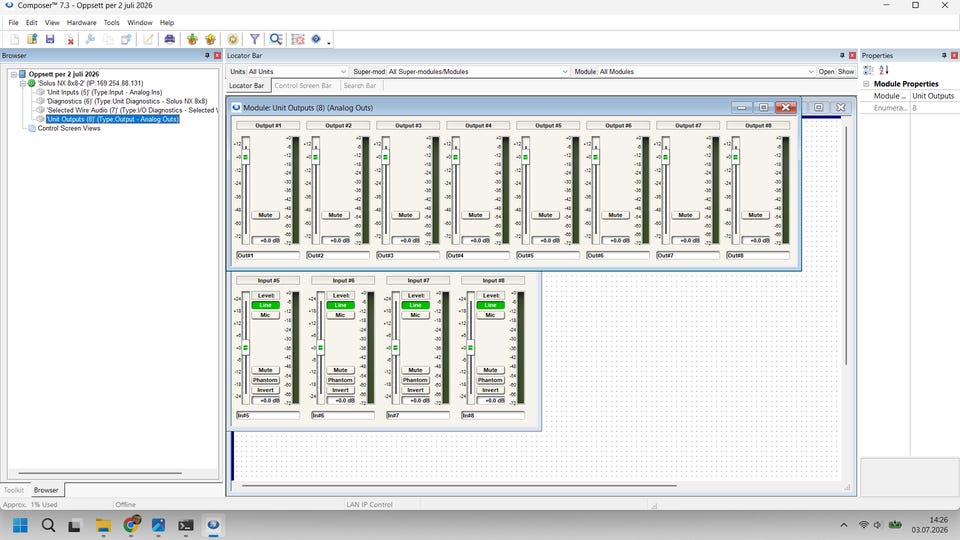Click the Out#4 label text field
This screenshot has width=960, height=540.
[478, 255]
